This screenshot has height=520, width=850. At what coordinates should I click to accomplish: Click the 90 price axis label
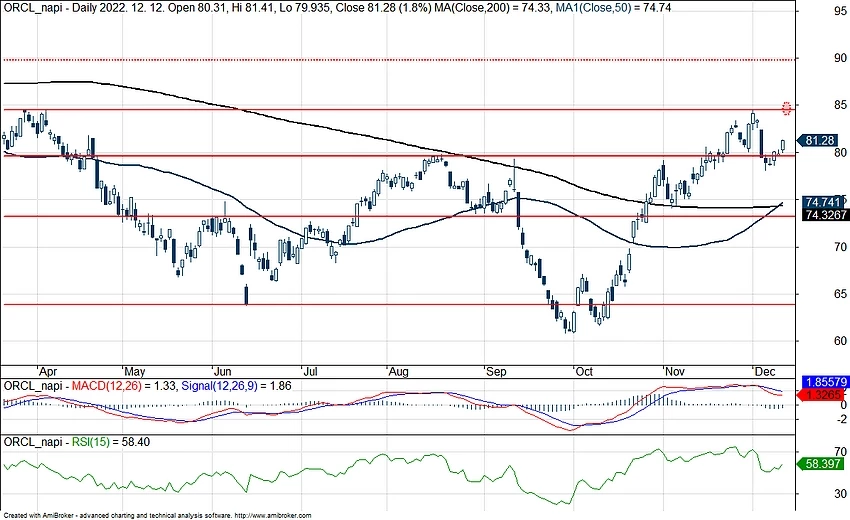click(x=840, y=58)
